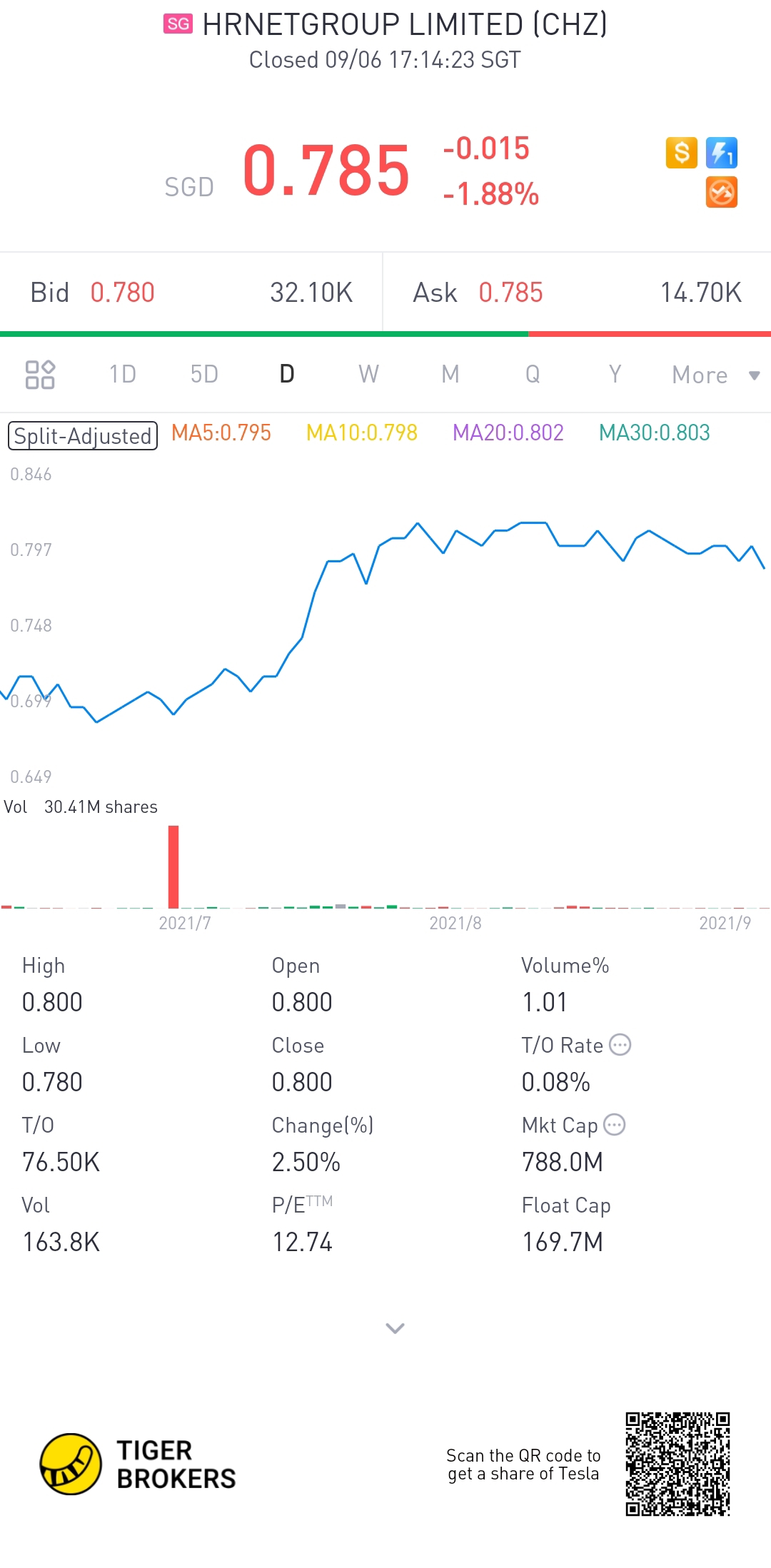Tap the ask volume 14.70K
The width and height of the screenshot is (771, 1568).
point(701,293)
